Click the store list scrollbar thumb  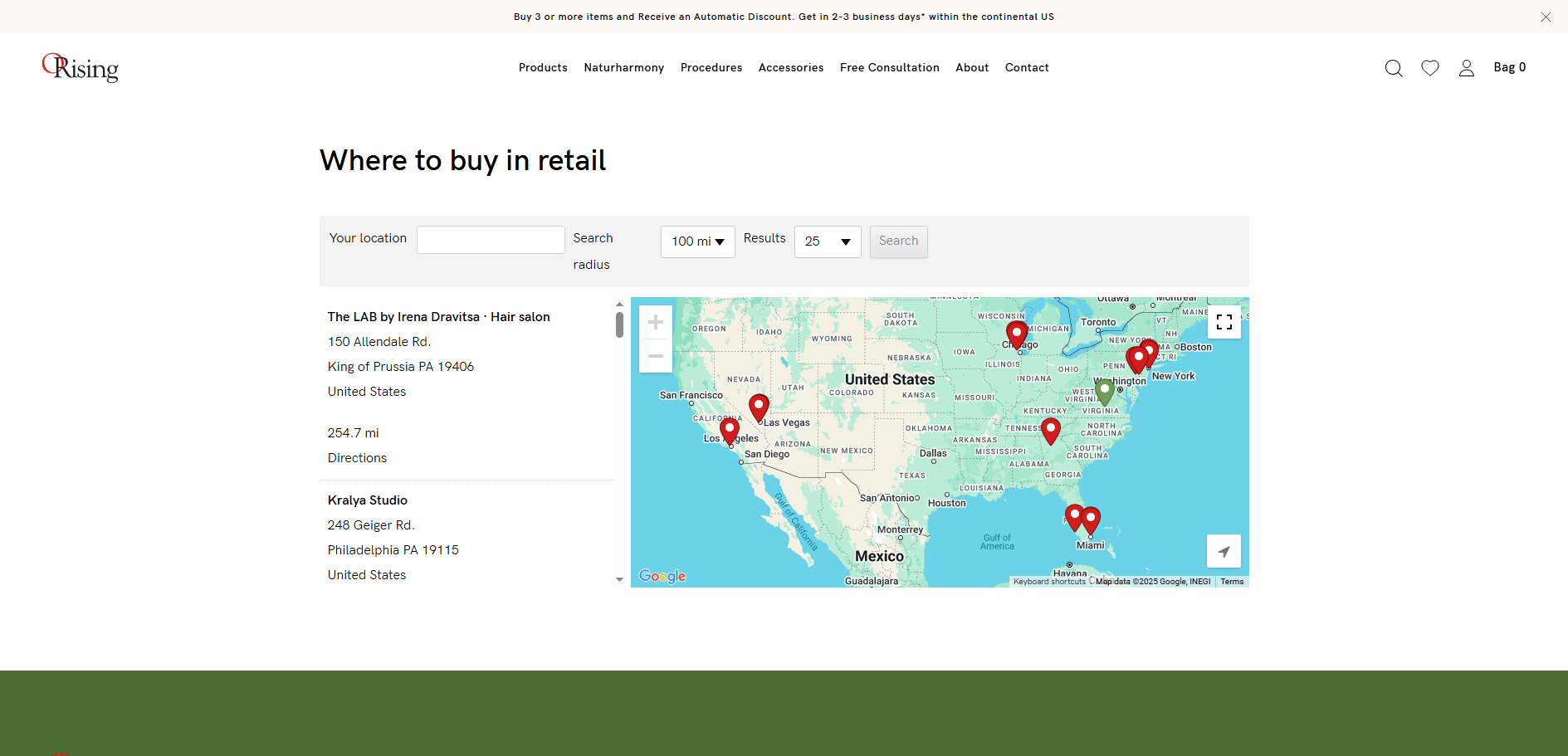point(619,324)
